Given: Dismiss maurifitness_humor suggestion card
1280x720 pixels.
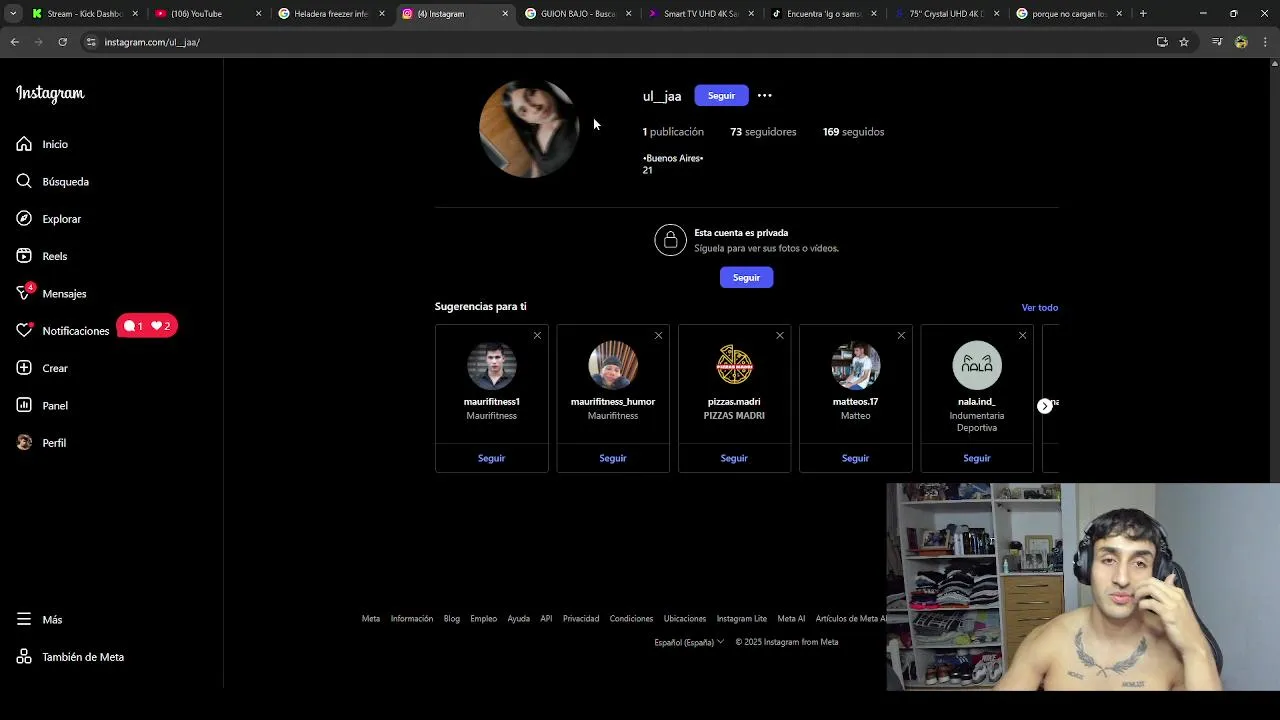Looking at the screenshot, I should click(658, 335).
